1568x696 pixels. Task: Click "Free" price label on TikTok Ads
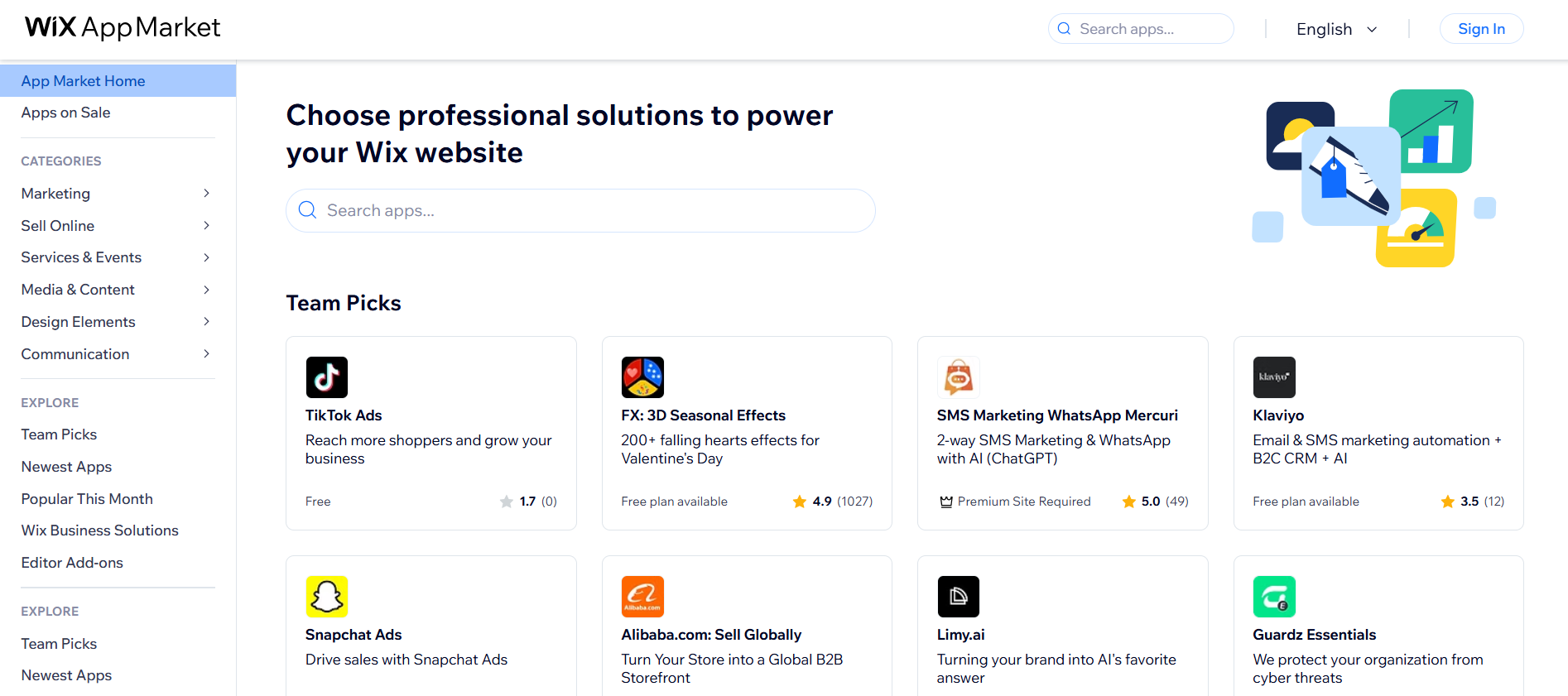point(318,502)
